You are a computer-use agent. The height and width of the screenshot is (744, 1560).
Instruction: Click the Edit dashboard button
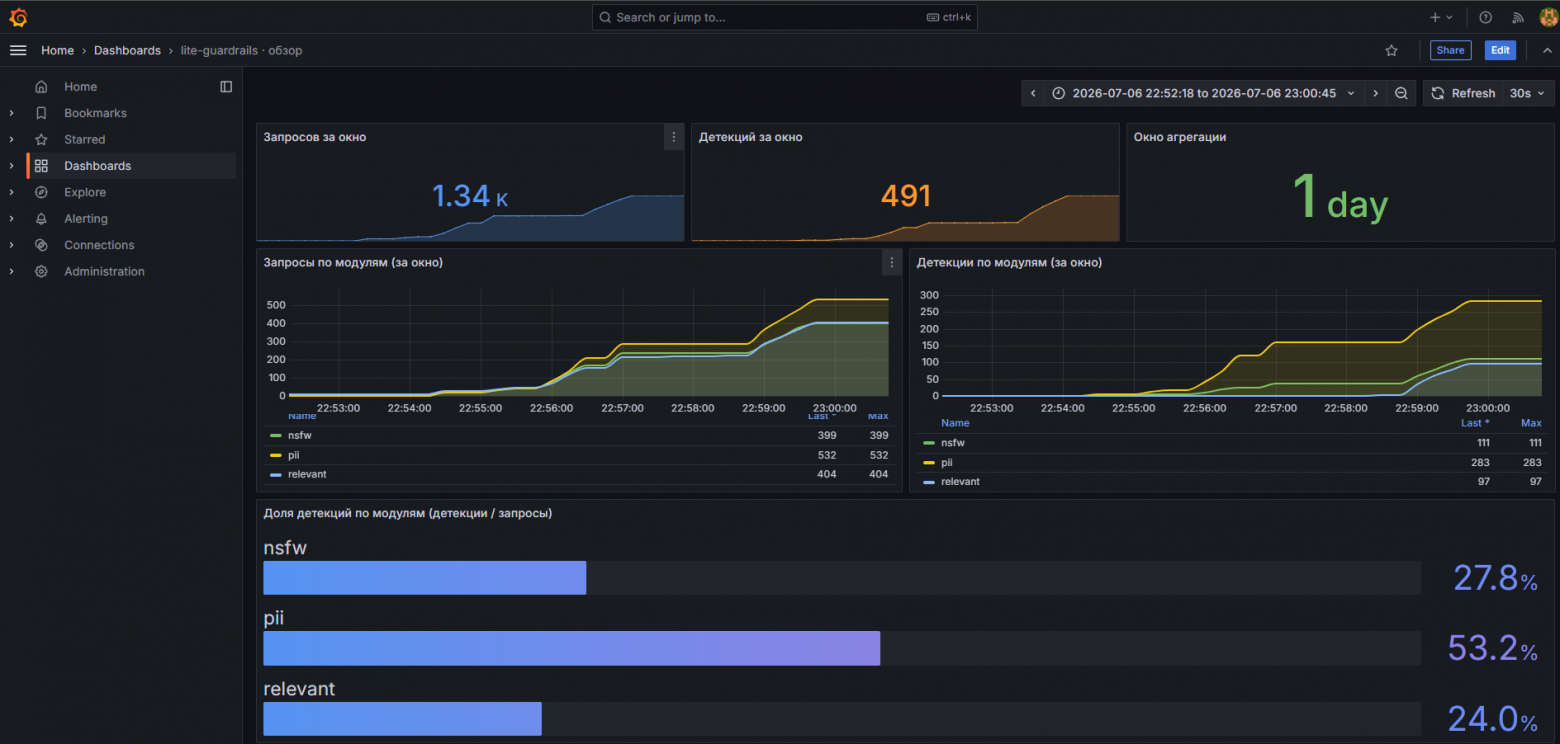[x=1500, y=50]
